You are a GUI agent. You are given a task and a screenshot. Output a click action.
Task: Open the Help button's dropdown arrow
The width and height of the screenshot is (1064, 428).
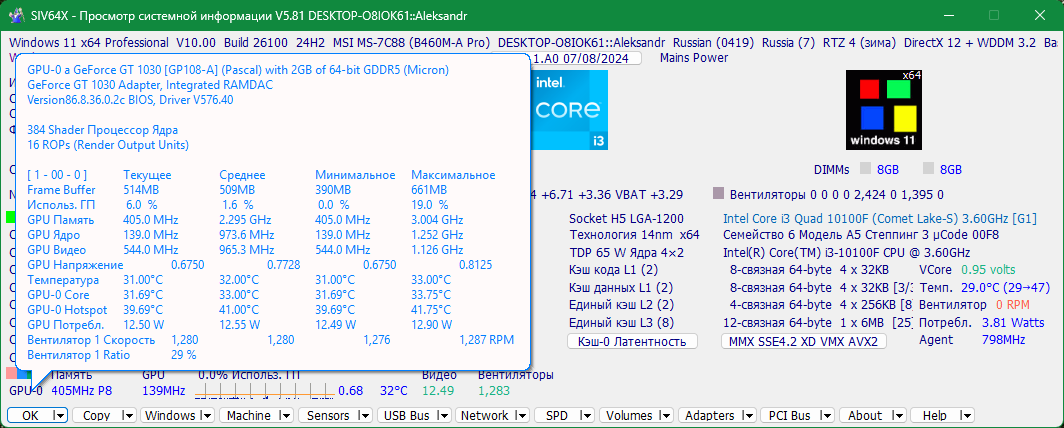tap(966, 415)
